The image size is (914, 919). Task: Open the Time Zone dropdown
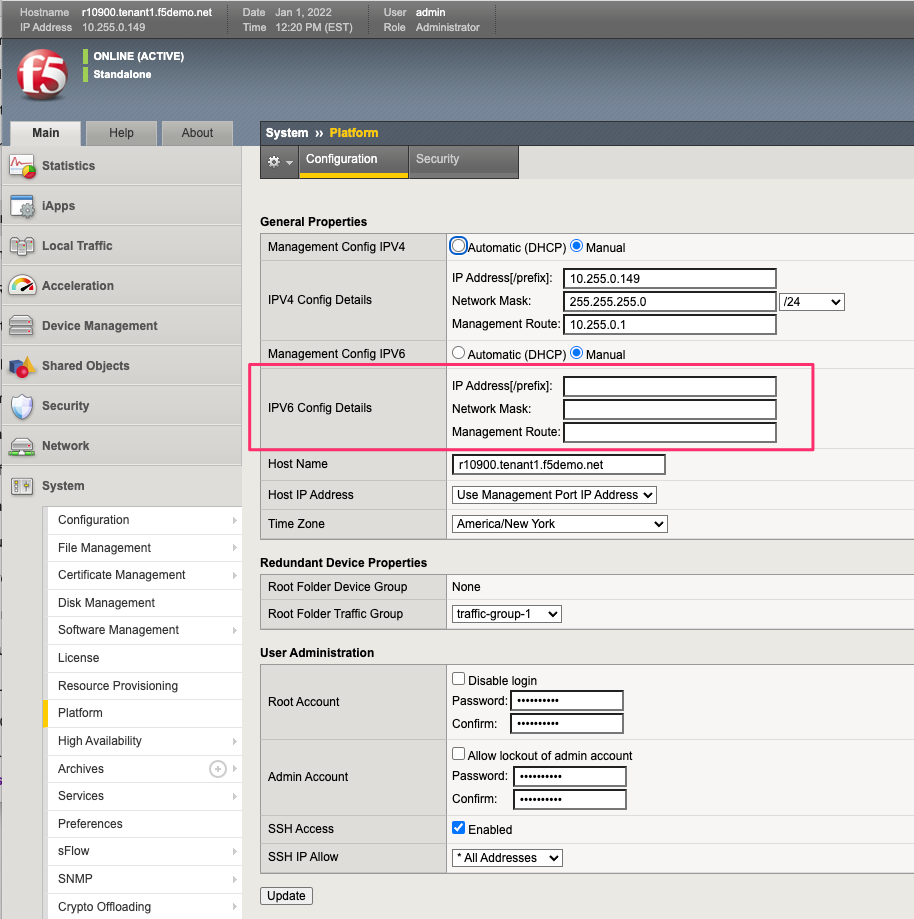(559, 524)
